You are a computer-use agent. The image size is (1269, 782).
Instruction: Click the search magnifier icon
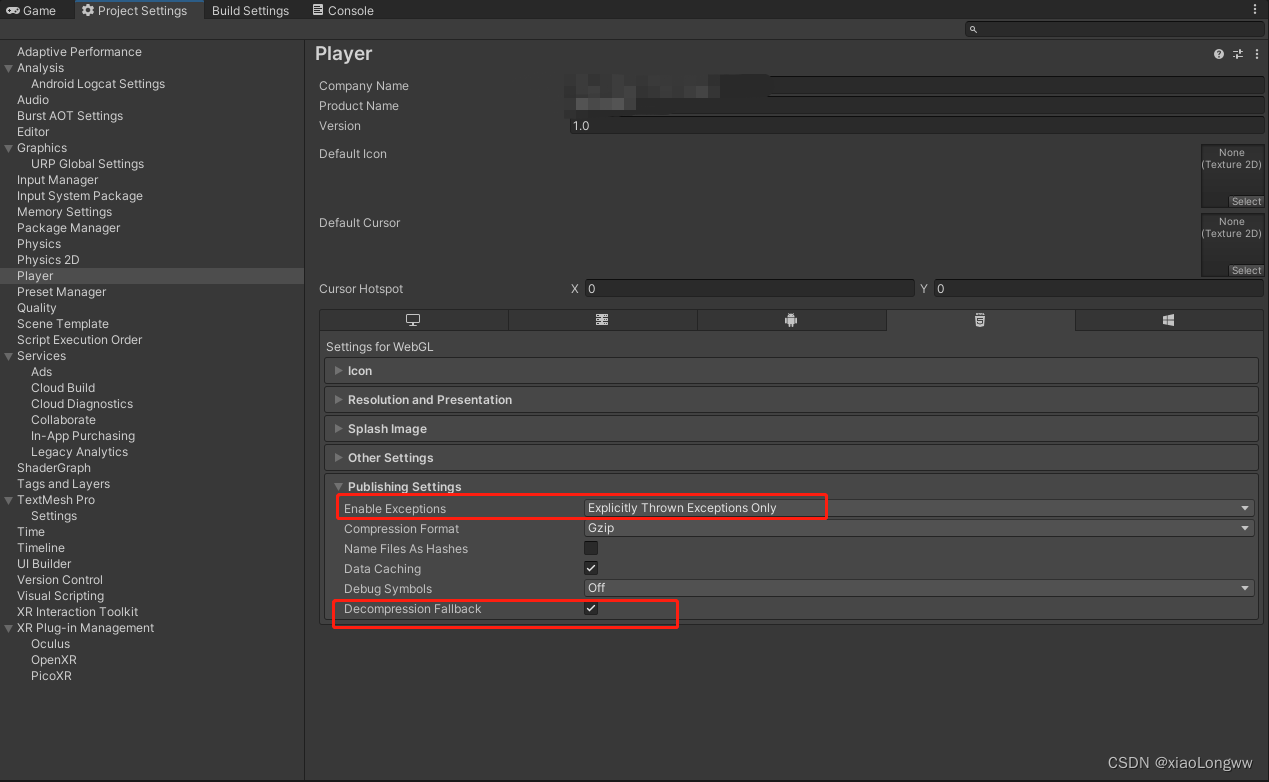point(974,30)
